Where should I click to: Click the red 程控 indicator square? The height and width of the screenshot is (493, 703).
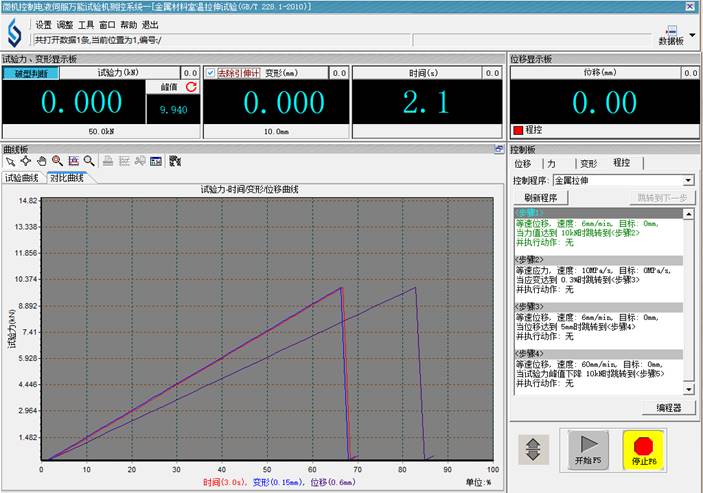coord(518,130)
